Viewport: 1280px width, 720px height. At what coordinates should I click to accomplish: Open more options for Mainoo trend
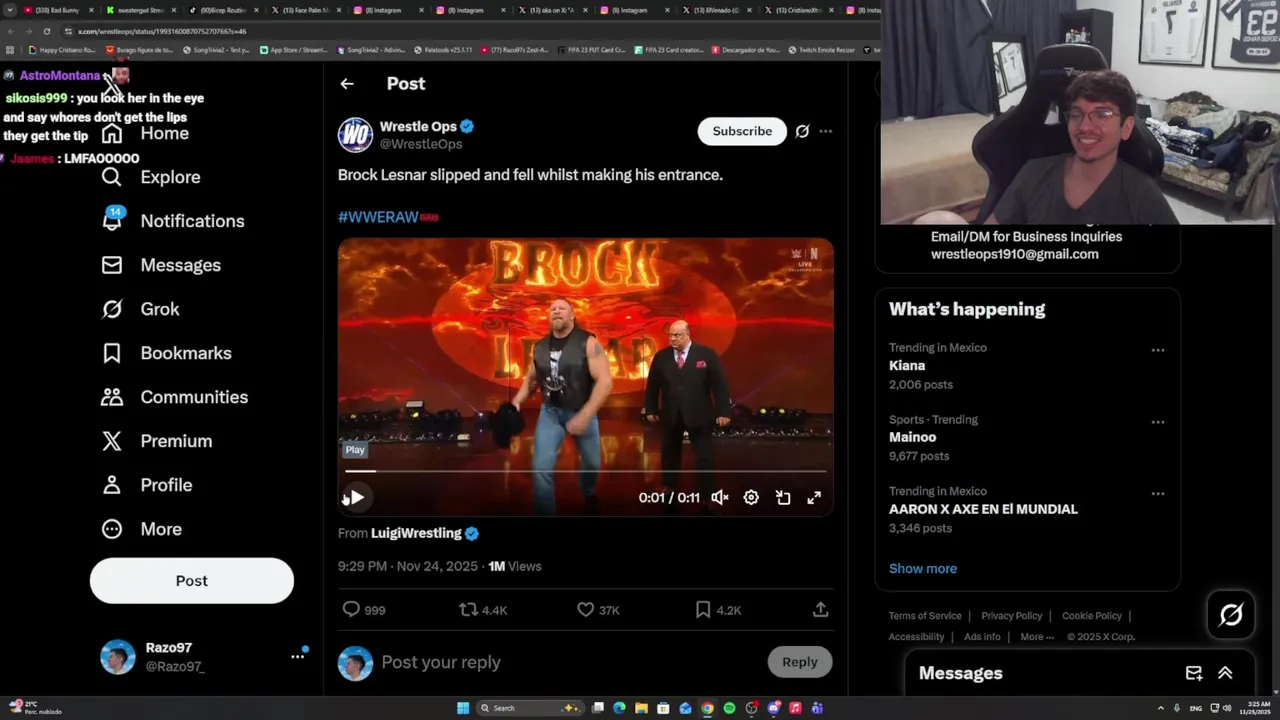(1158, 422)
